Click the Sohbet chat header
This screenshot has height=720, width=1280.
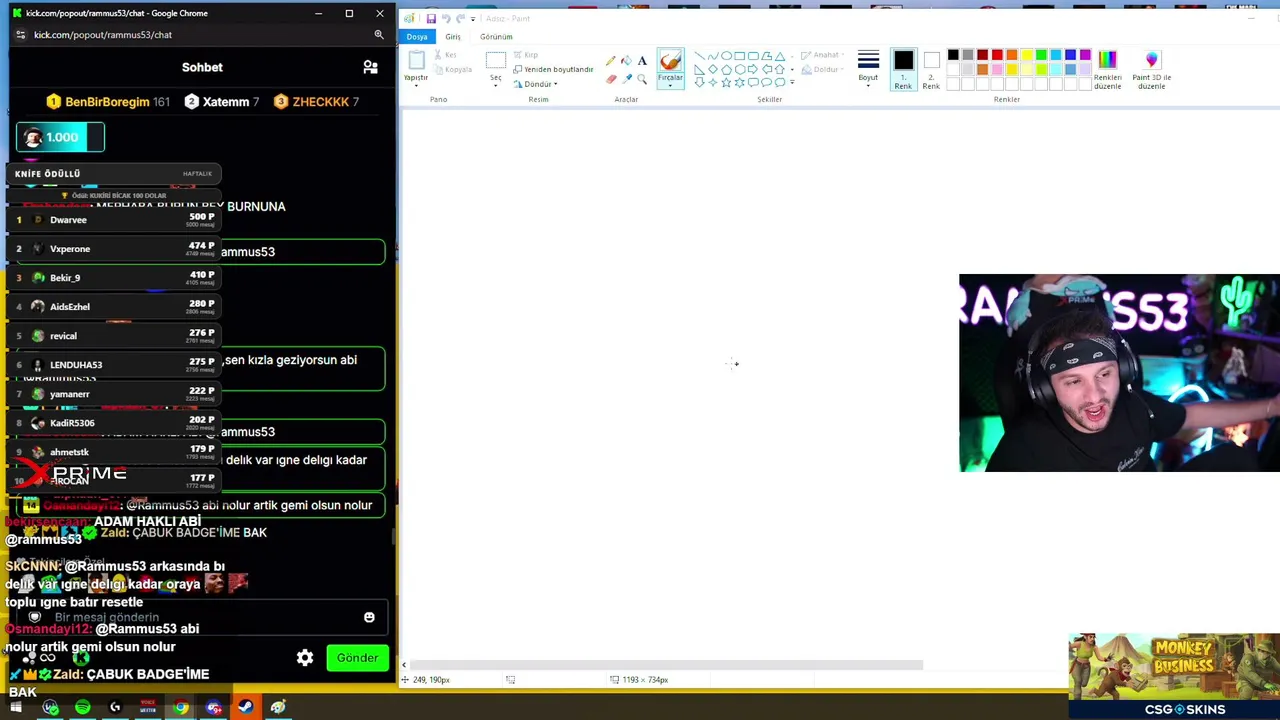(x=202, y=67)
